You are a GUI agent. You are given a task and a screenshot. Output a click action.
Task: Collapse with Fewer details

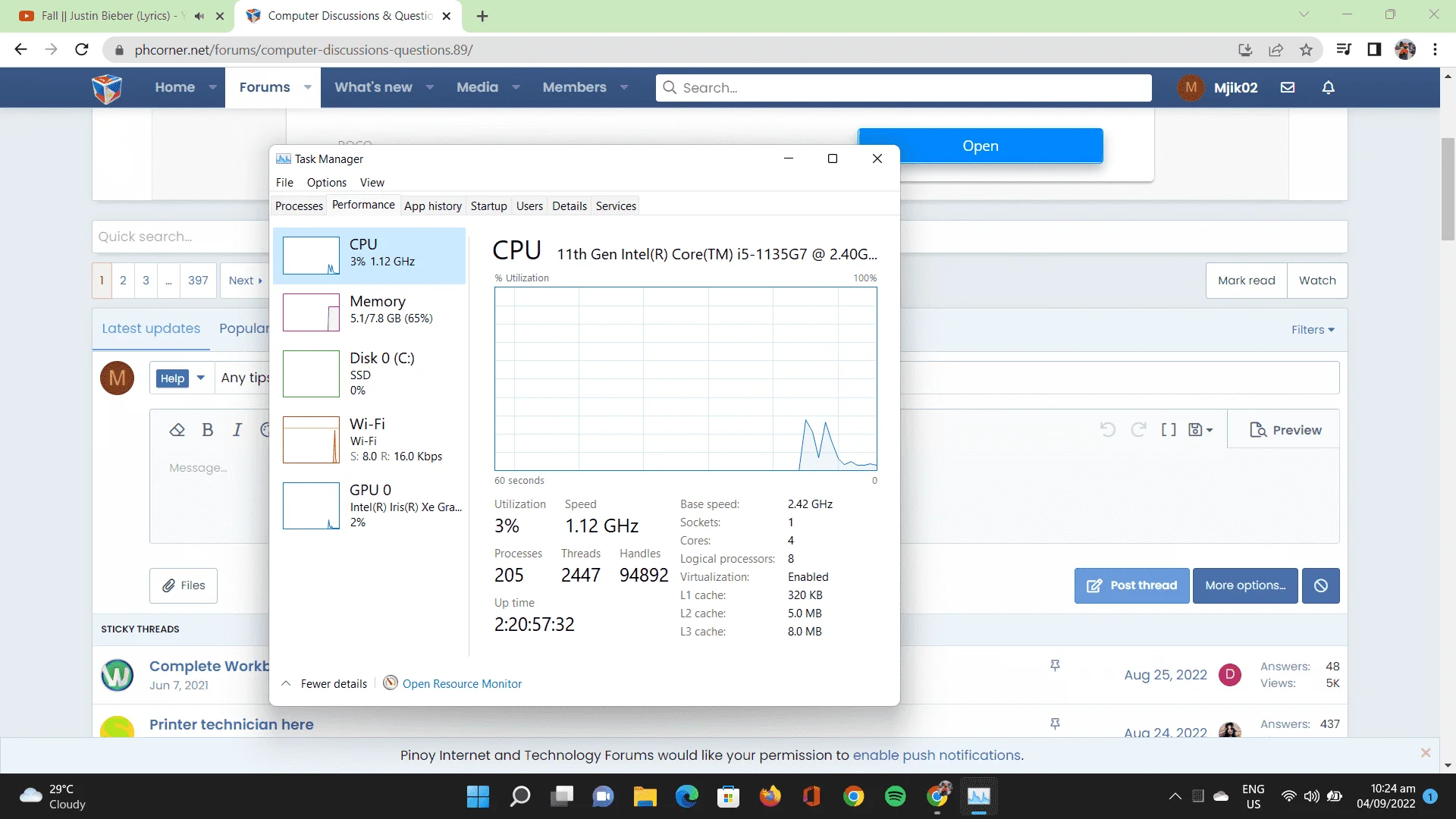point(325,683)
